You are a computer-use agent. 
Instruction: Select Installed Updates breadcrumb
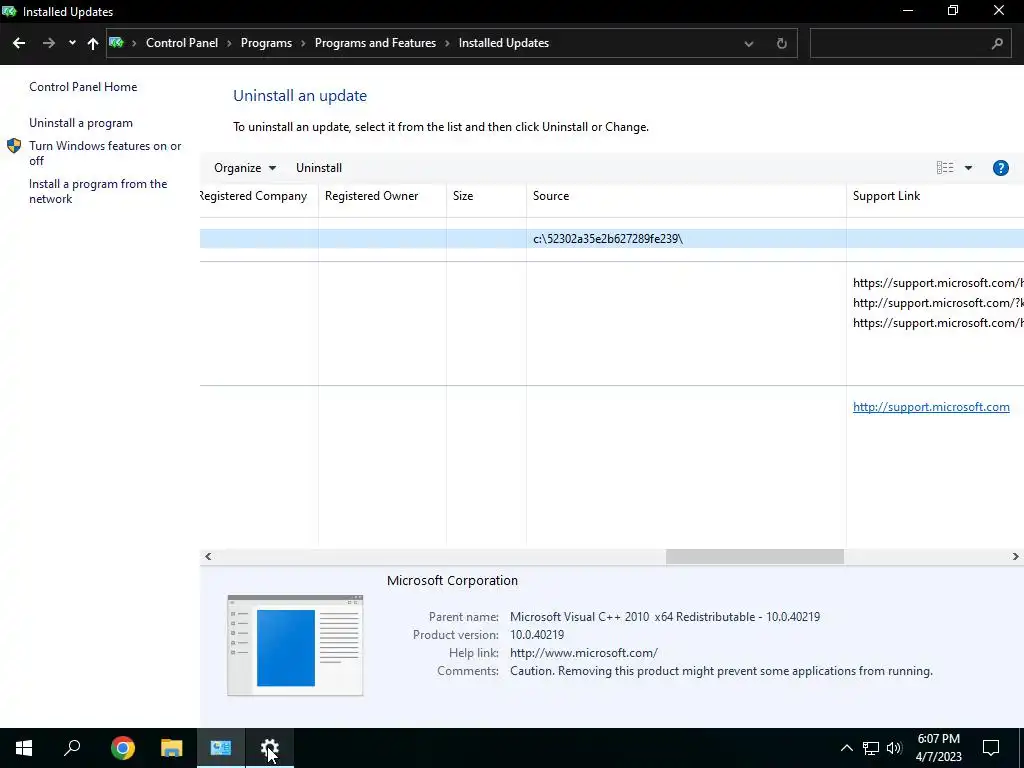tap(504, 43)
